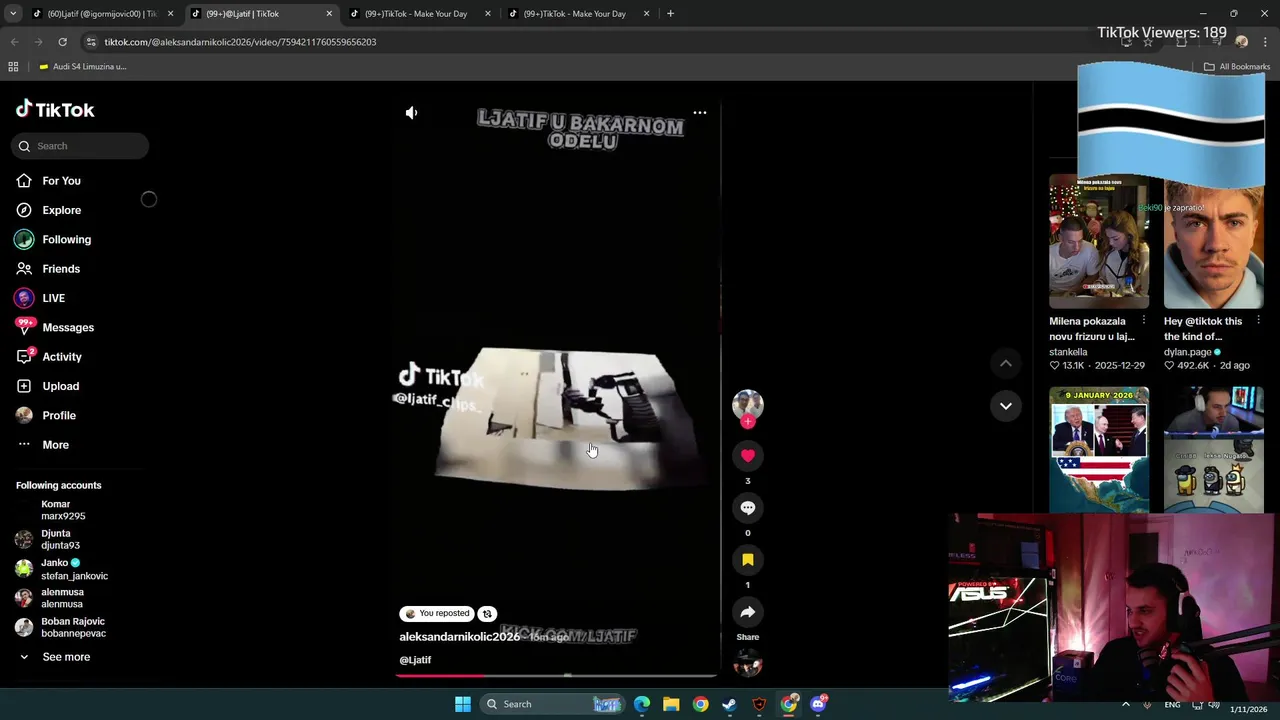Open the Explore page
This screenshot has width=1280, height=720.
61,210
